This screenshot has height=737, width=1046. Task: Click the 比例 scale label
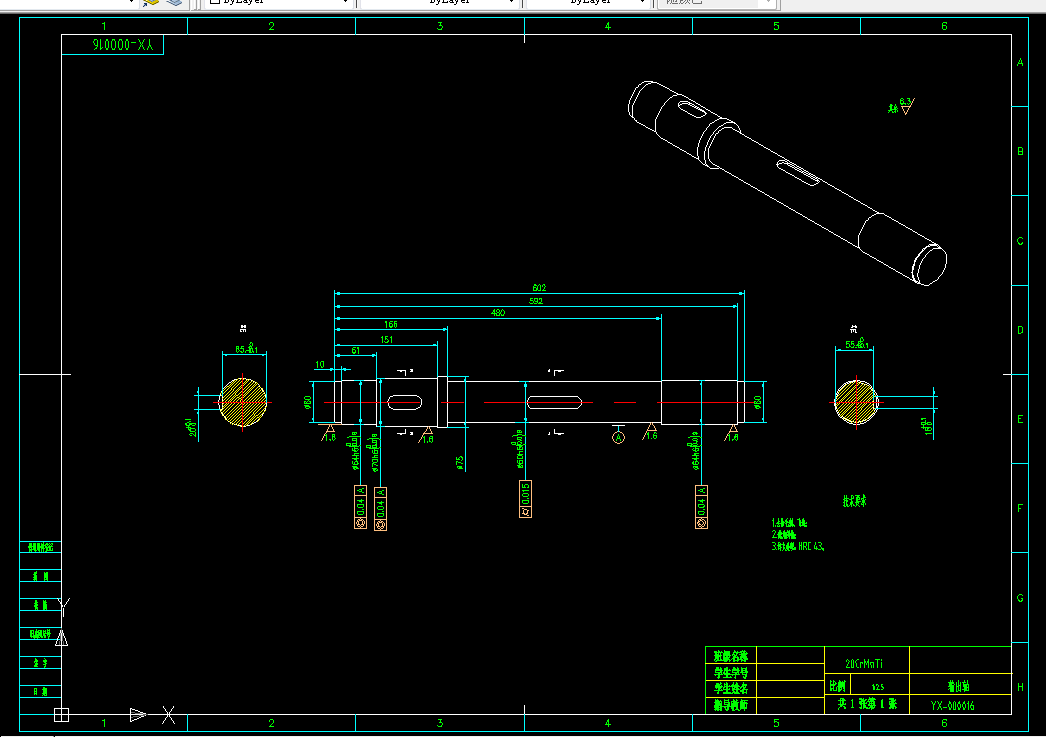838,686
